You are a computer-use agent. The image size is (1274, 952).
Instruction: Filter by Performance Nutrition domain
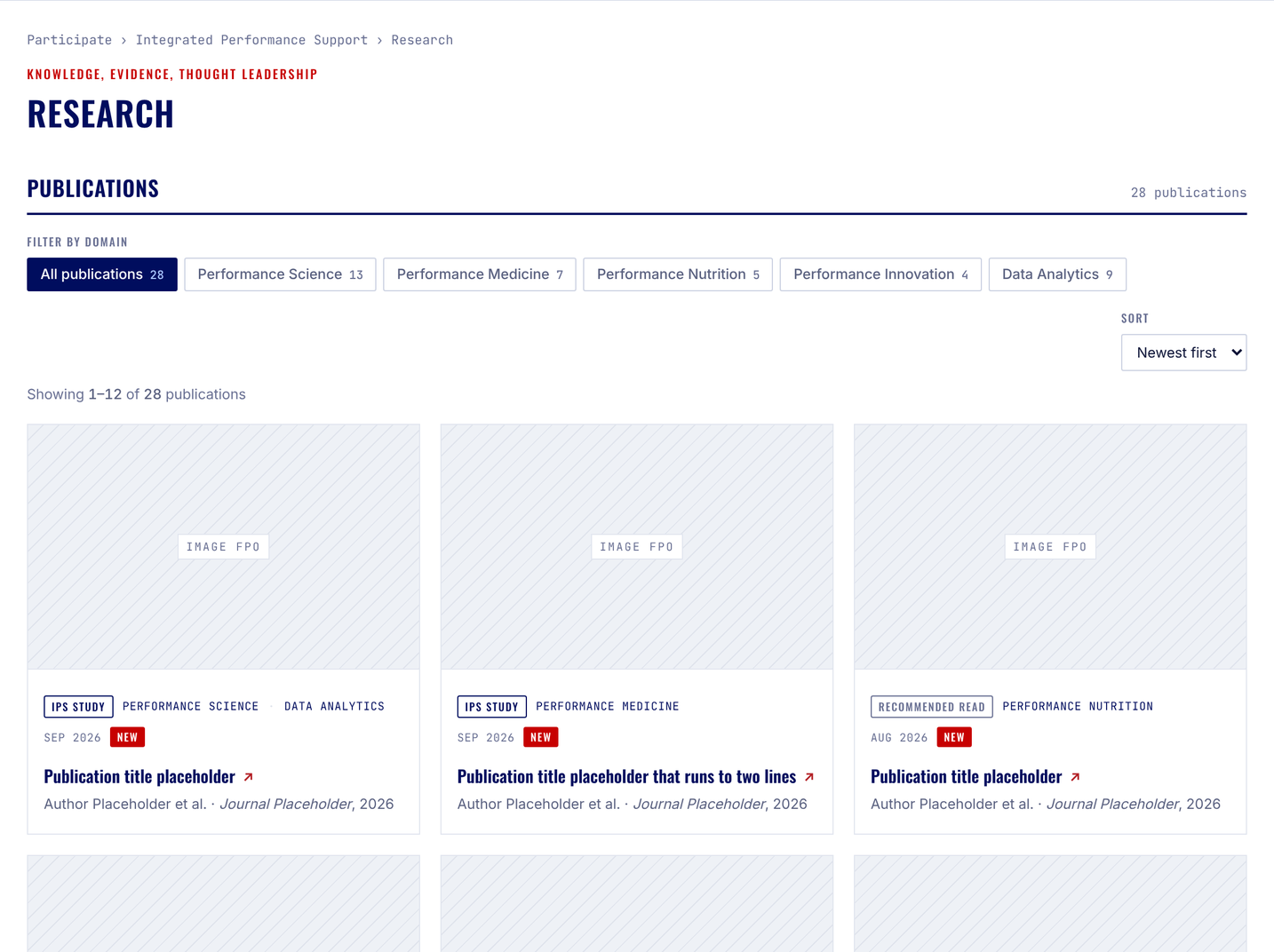coord(678,274)
